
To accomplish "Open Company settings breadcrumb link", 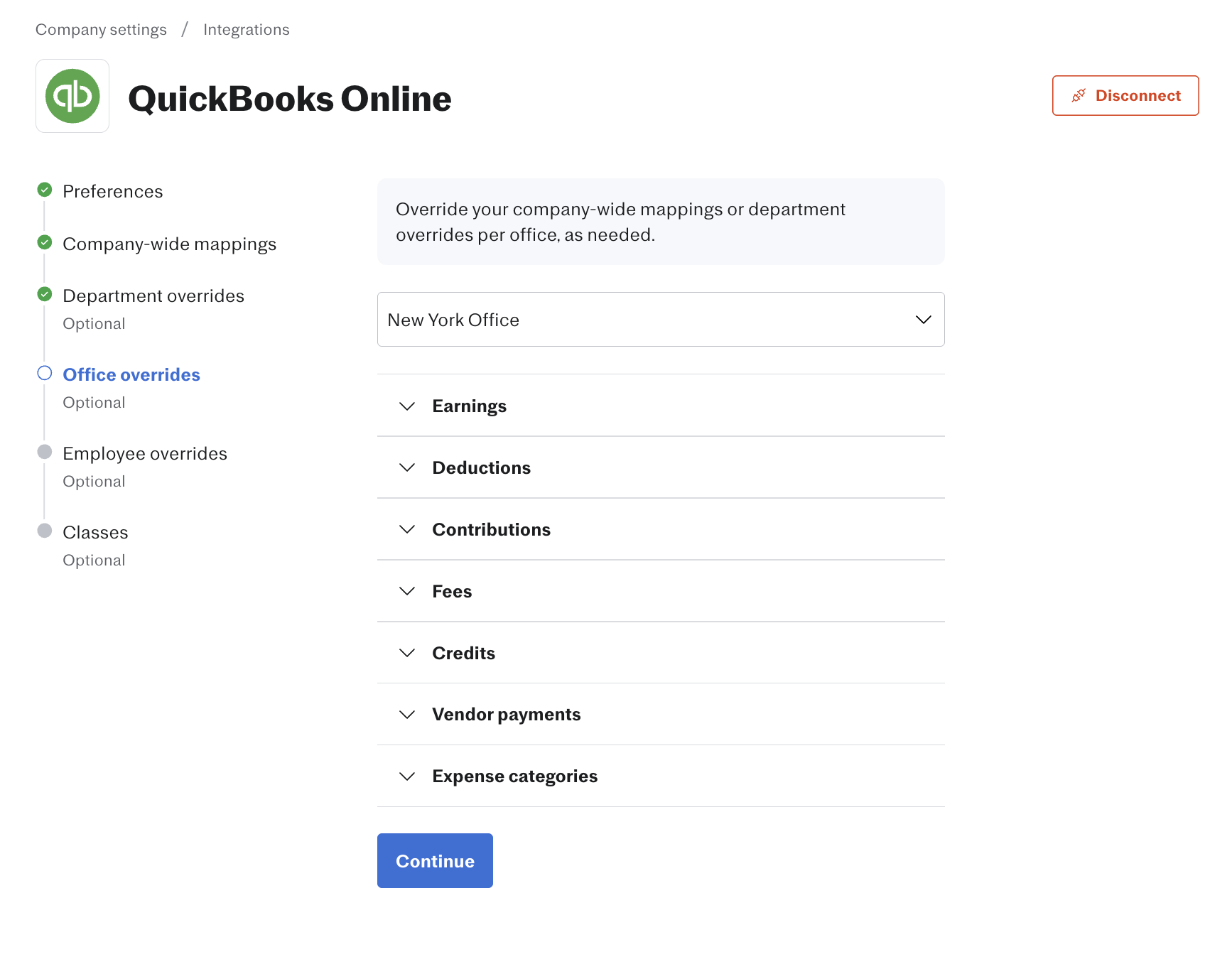I will tap(101, 29).
